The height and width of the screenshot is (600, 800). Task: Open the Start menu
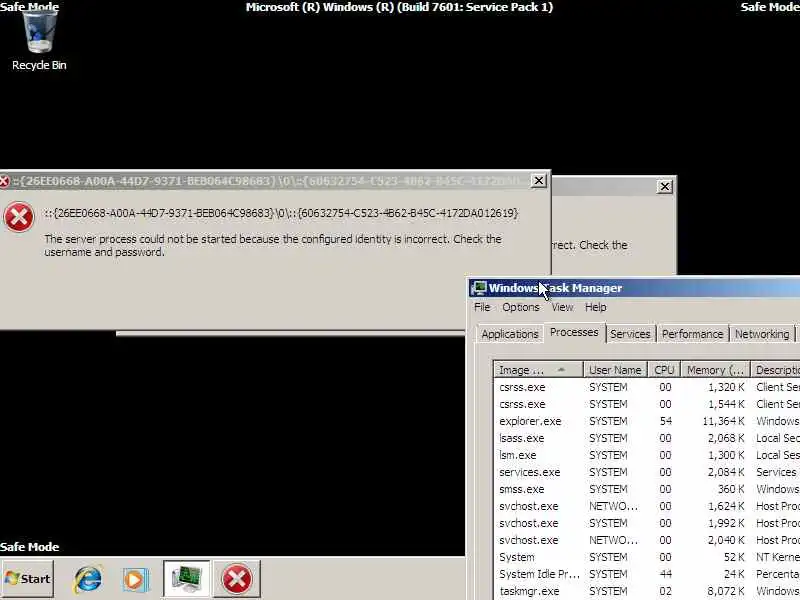coord(28,579)
